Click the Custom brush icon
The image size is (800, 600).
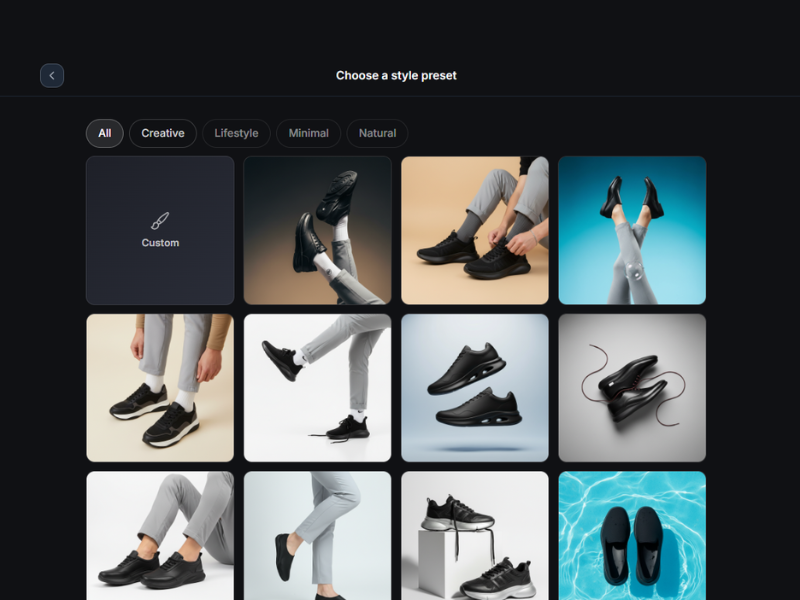[x=160, y=221]
